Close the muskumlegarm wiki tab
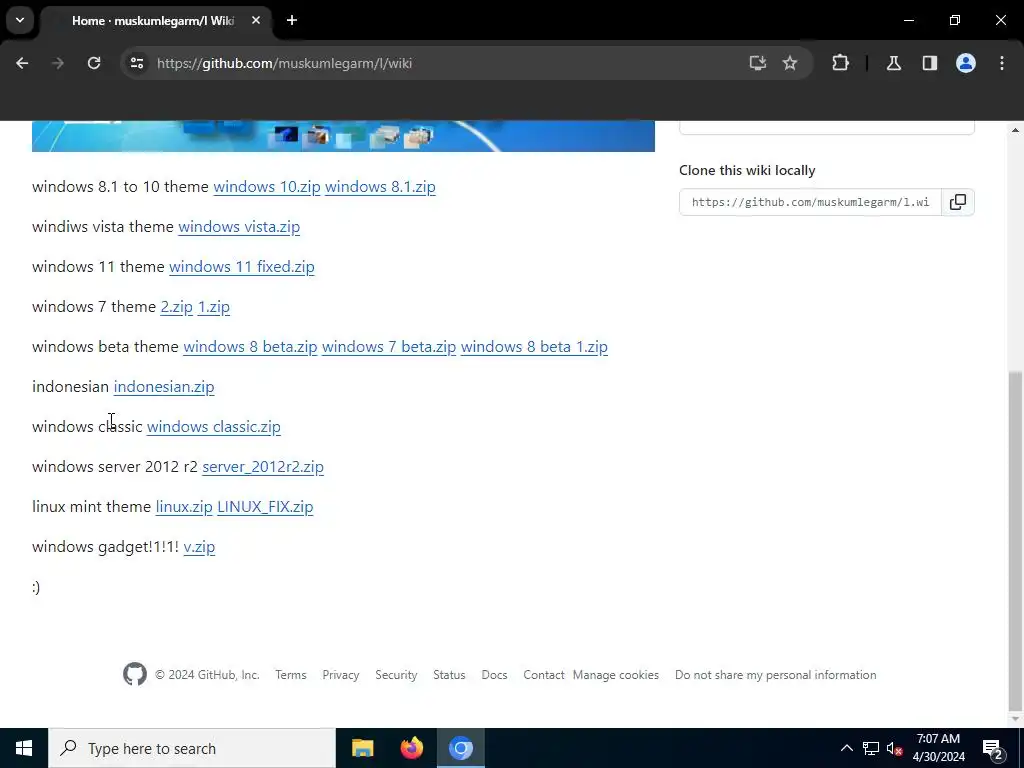1024x768 pixels. (x=256, y=20)
